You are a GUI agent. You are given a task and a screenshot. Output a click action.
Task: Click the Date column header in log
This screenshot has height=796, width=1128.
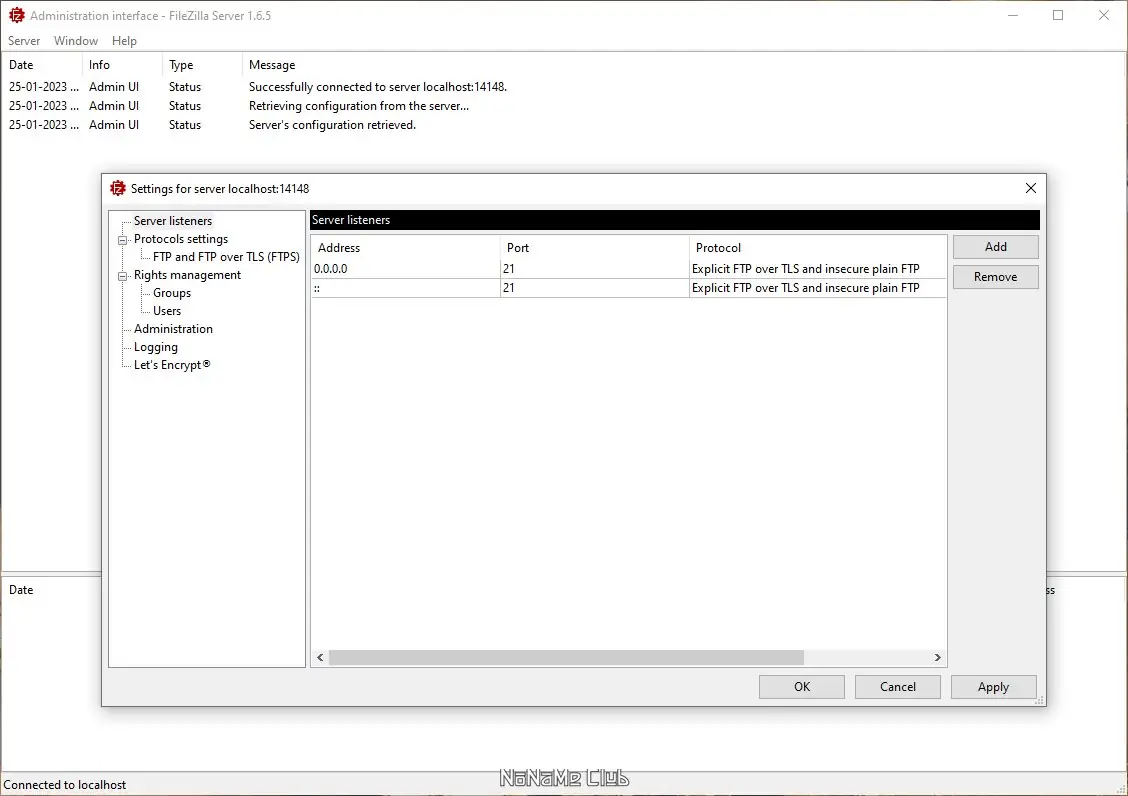tap(42, 65)
